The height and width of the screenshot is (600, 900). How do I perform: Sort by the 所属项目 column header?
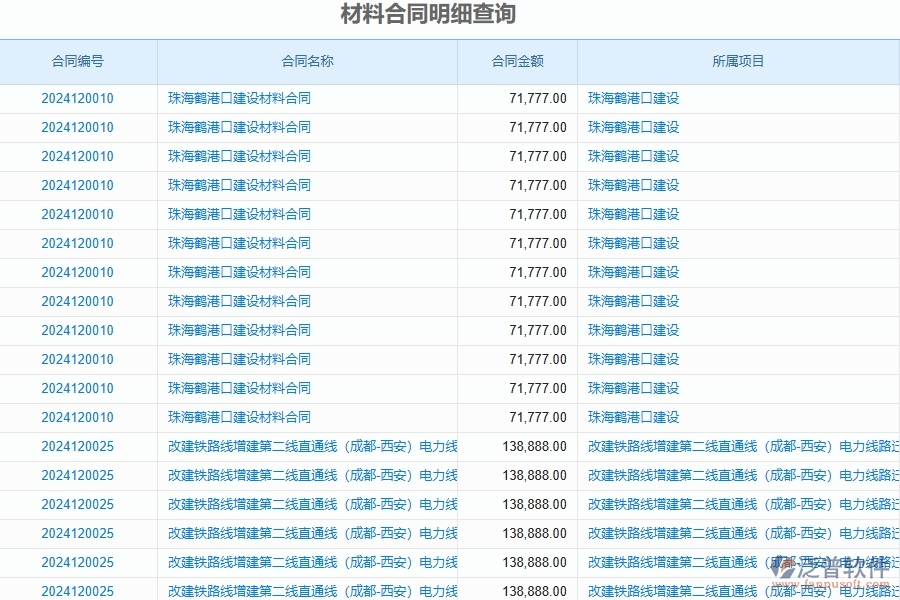737,61
